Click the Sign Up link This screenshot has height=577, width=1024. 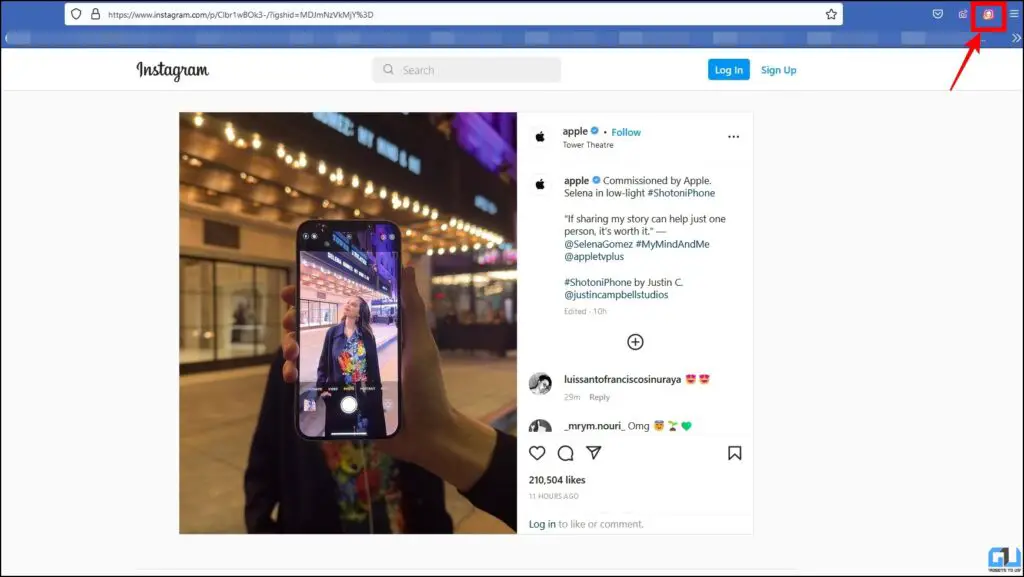(x=778, y=70)
